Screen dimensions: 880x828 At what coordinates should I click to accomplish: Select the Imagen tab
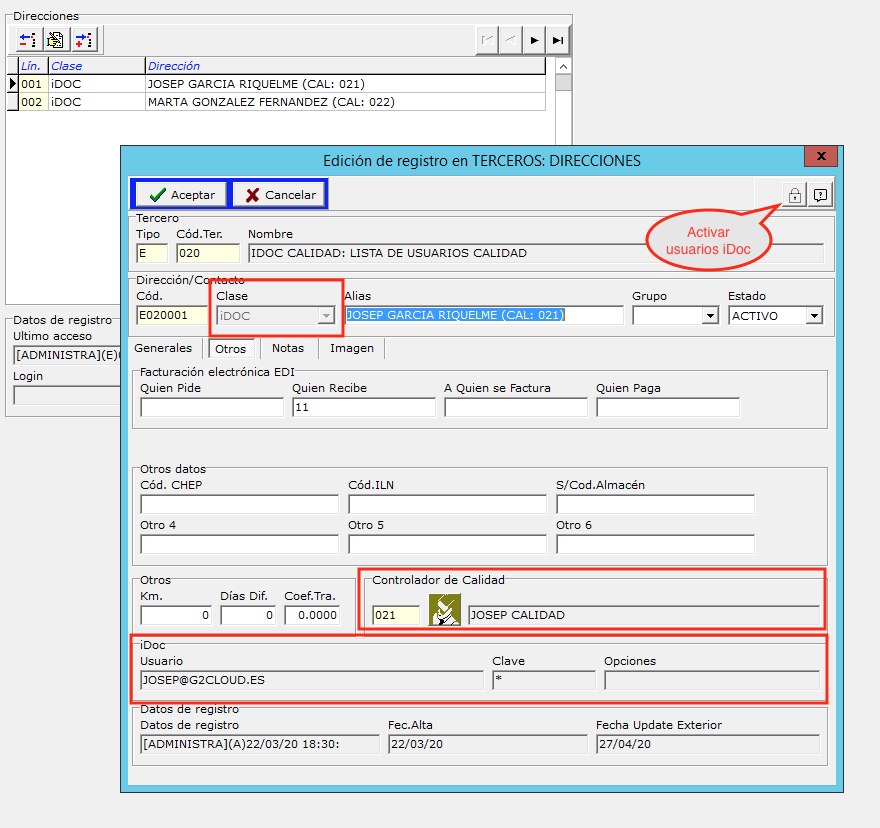tap(352, 349)
